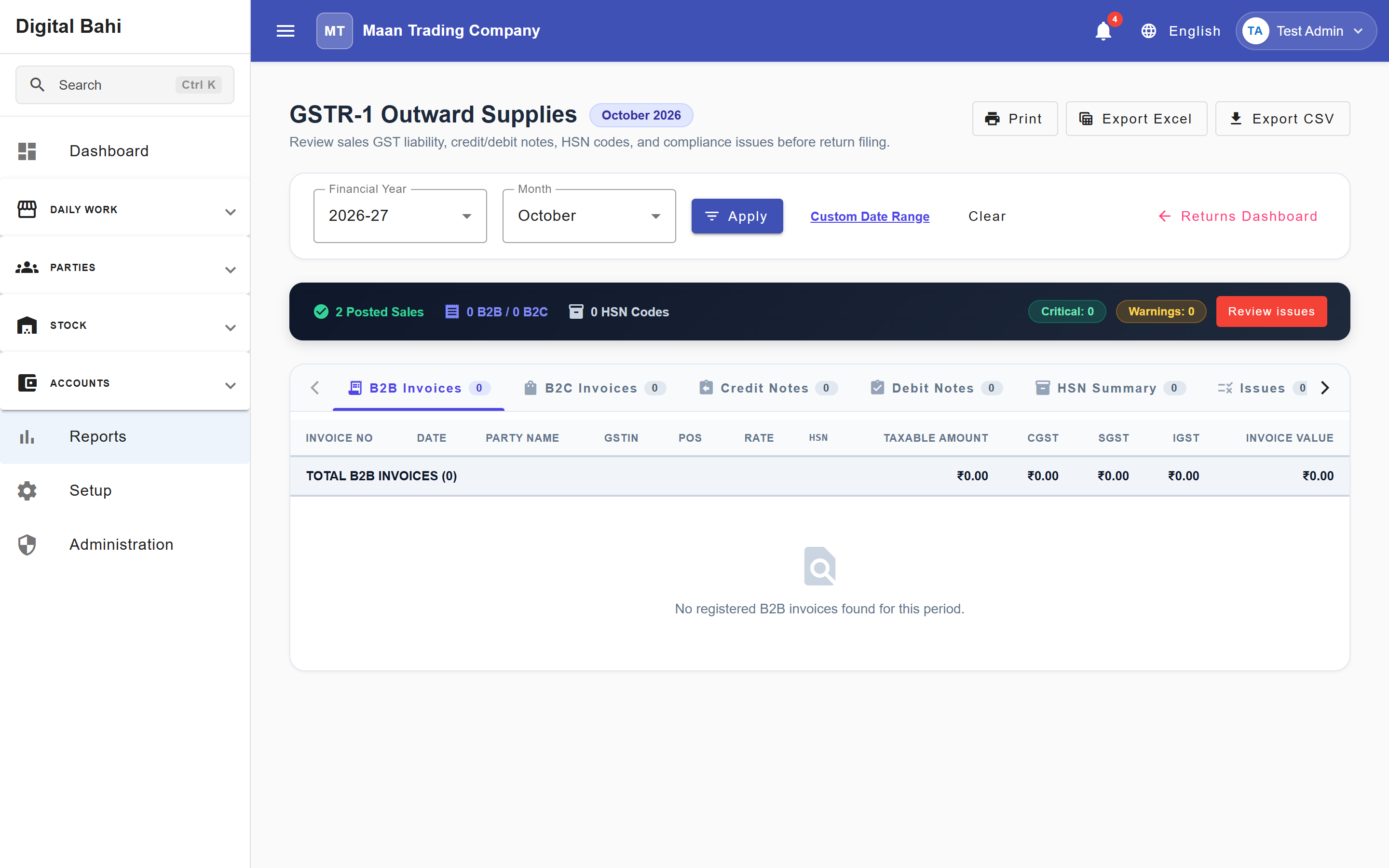
Task: Click the TA user avatar
Action: coord(1255,31)
